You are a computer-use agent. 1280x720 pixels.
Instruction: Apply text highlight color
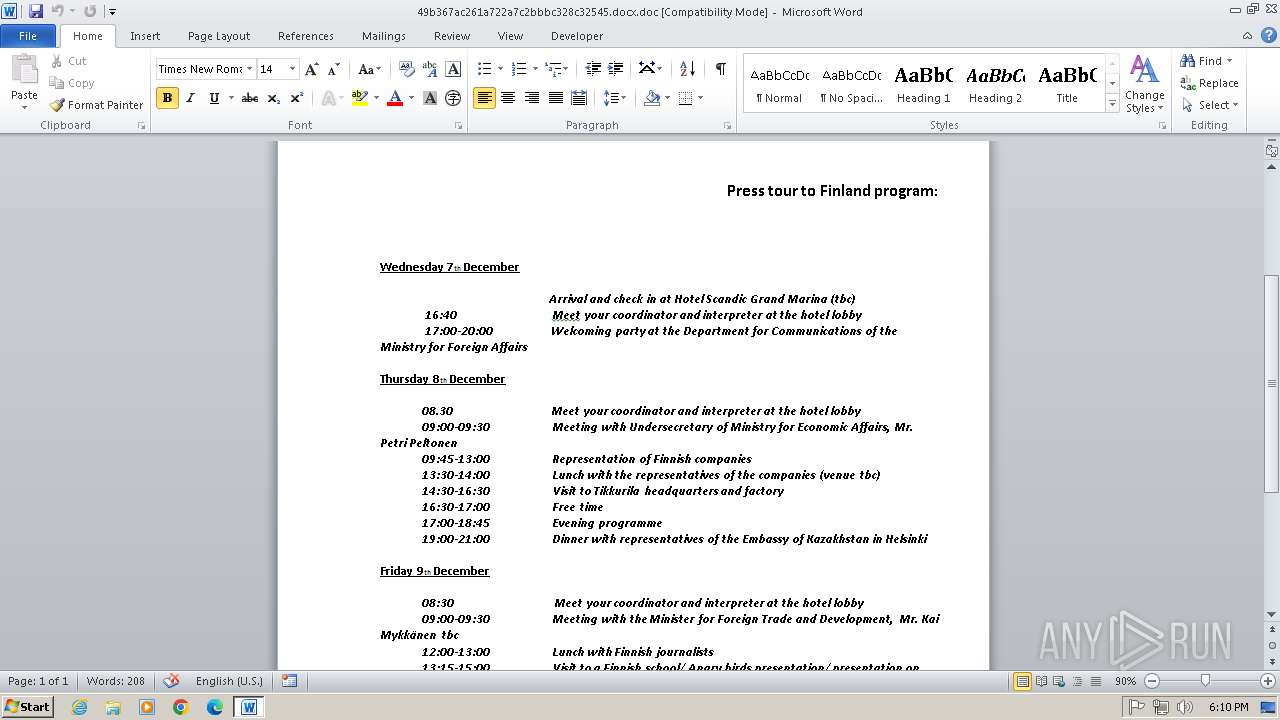click(360, 98)
